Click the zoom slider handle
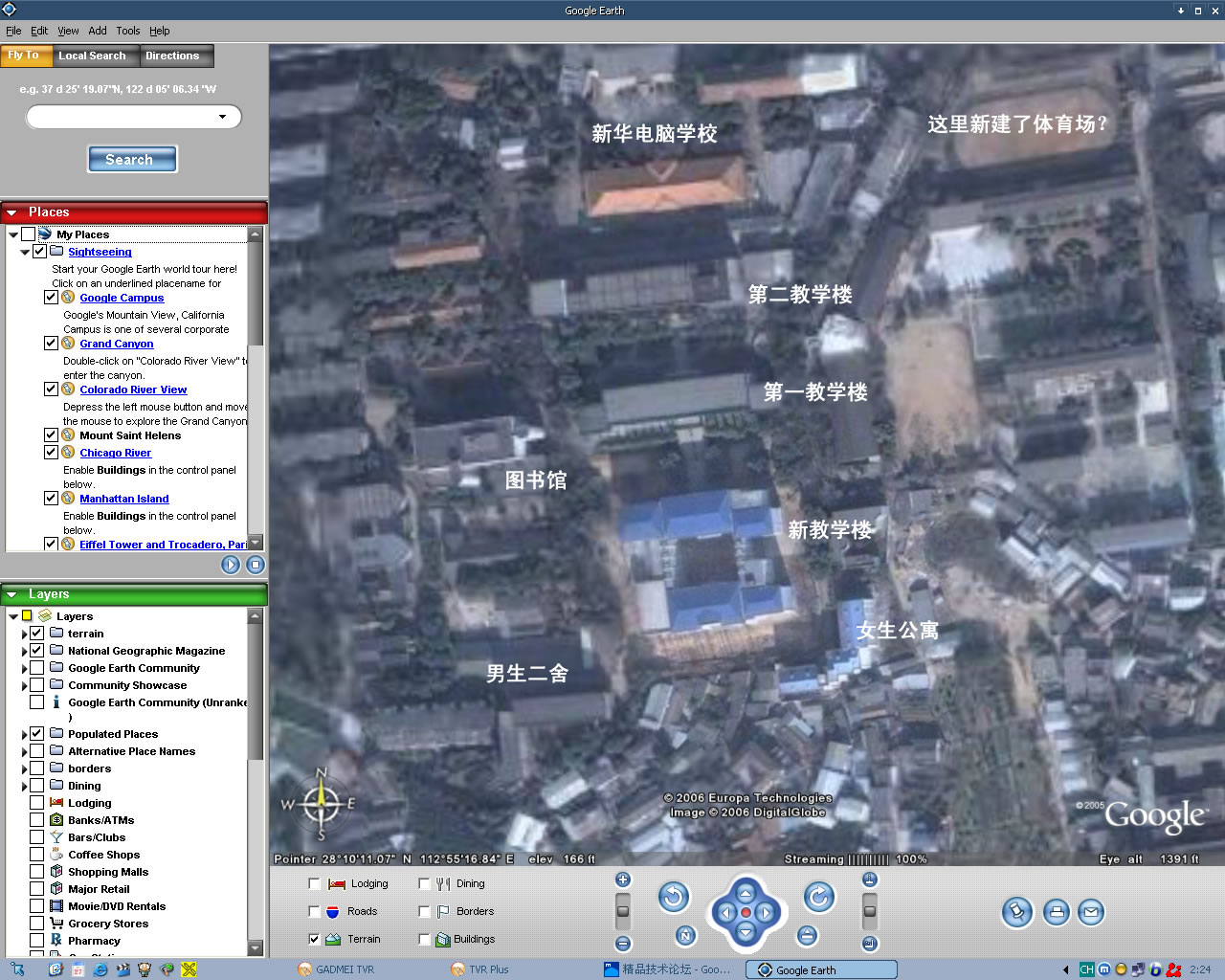Viewport: 1225px width, 980px height. pos(623,910)
